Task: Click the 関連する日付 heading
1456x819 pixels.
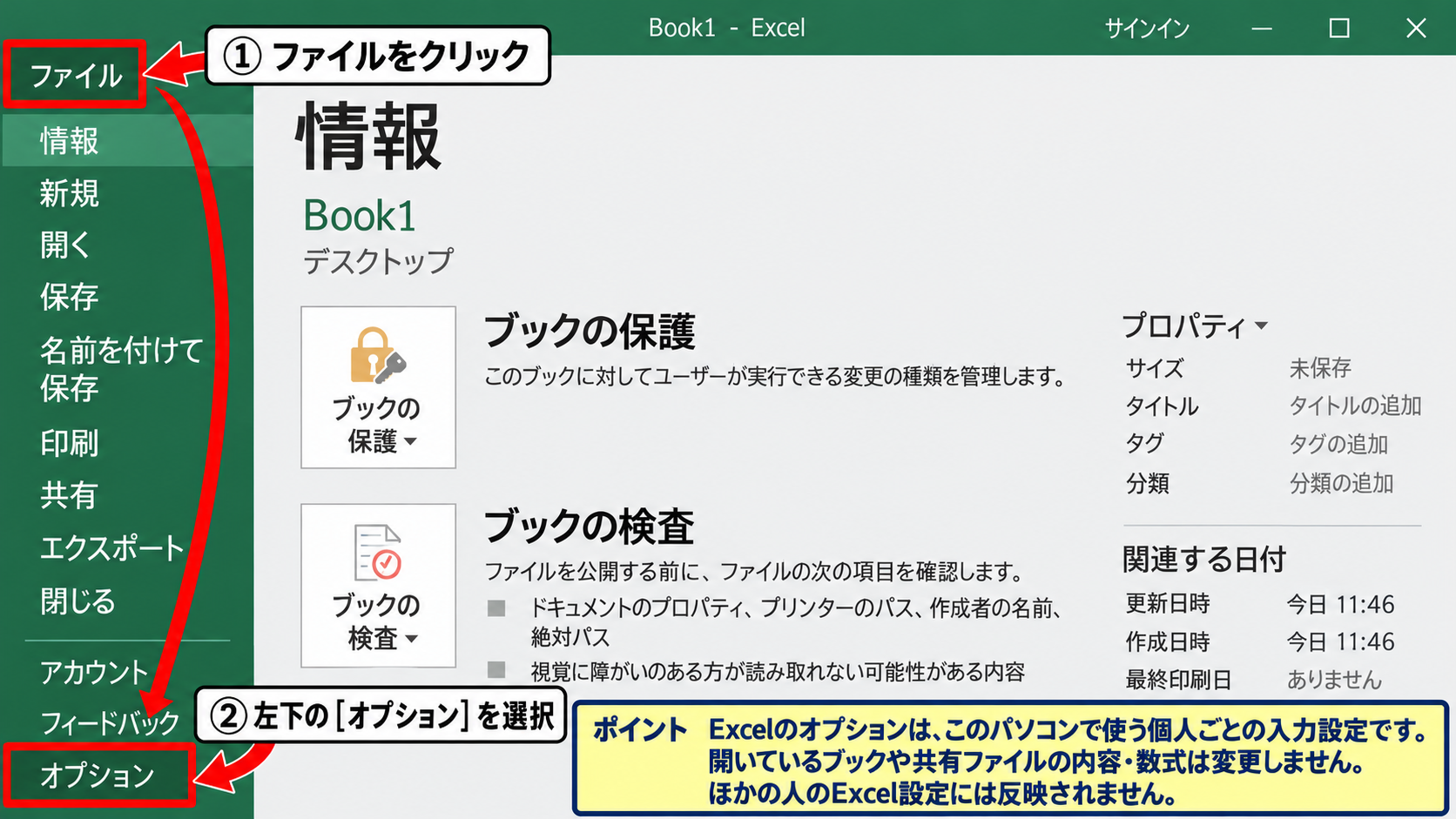Action: point(1203,560)
